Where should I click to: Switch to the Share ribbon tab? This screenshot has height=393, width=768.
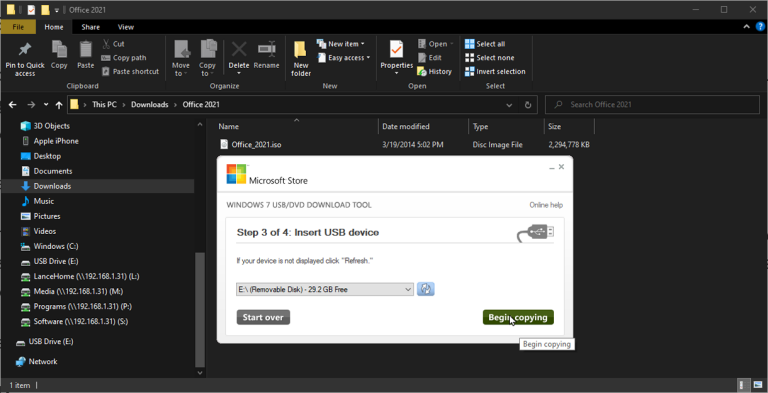(91, 27)
